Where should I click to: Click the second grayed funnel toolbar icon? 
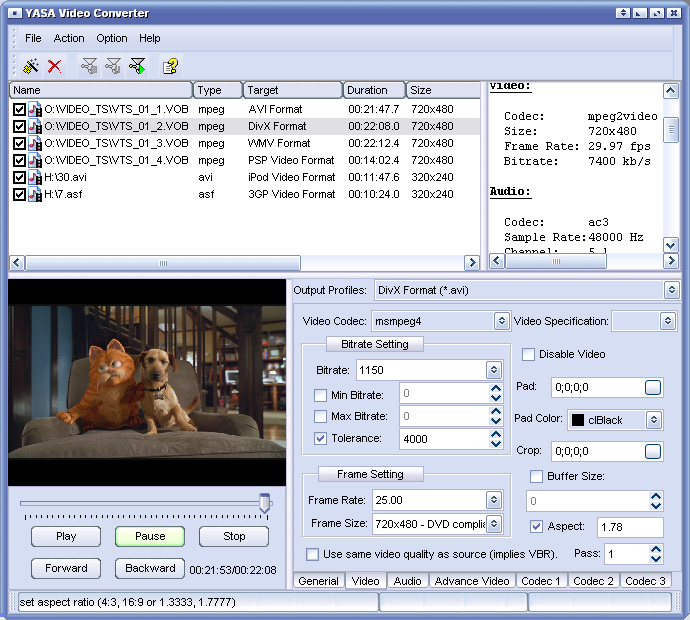[113, 66]
